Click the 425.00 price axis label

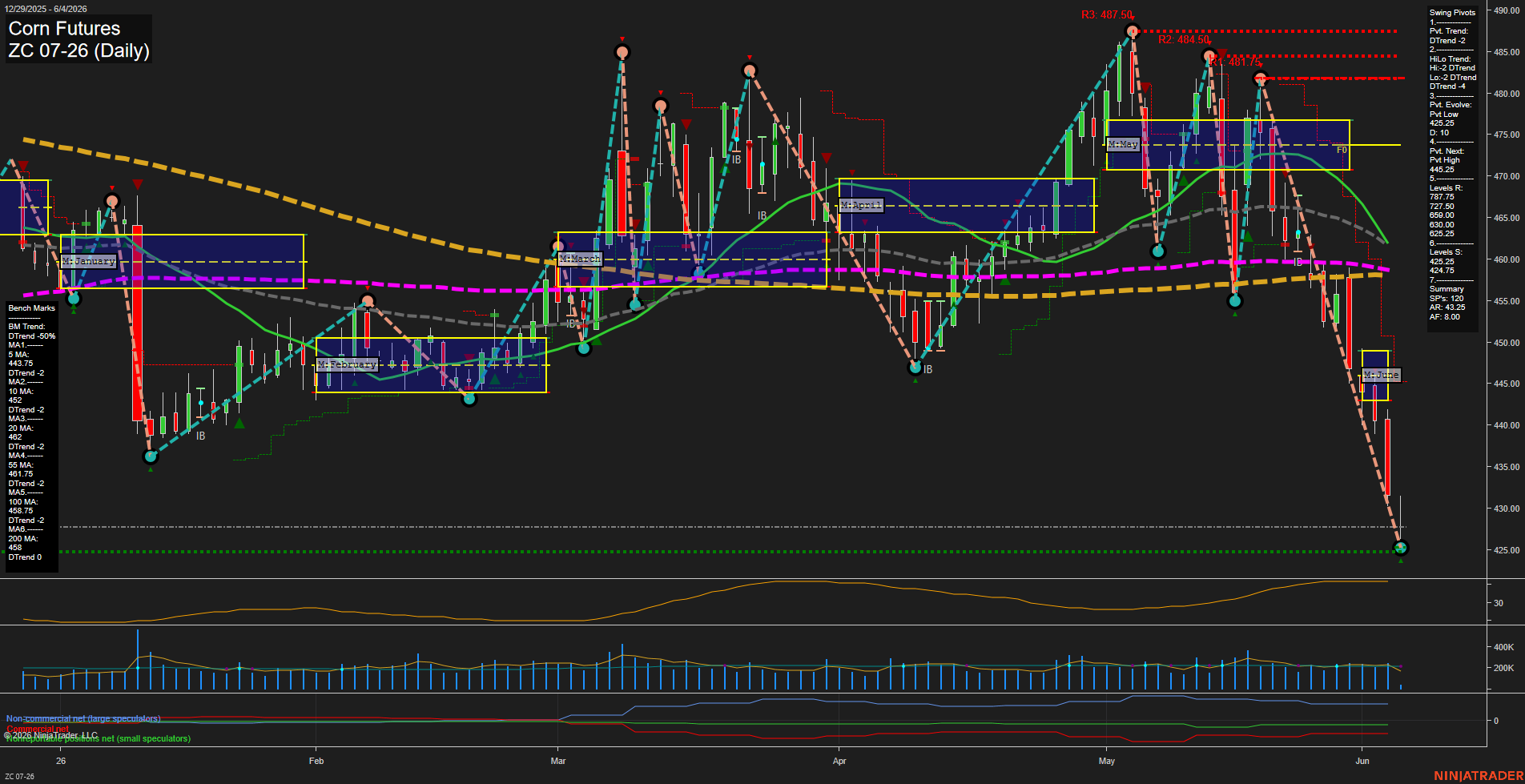pyautogui.click(x=1507, y=550)
